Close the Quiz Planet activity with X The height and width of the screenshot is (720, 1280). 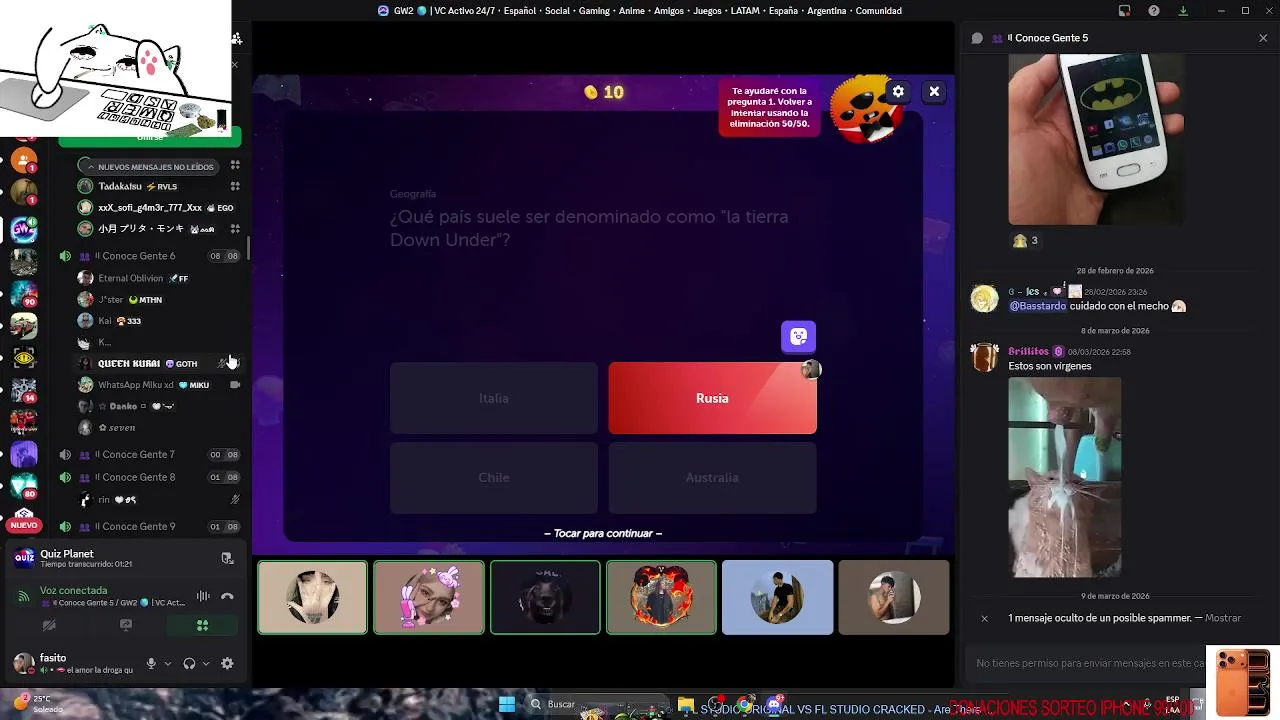(934, 91)
